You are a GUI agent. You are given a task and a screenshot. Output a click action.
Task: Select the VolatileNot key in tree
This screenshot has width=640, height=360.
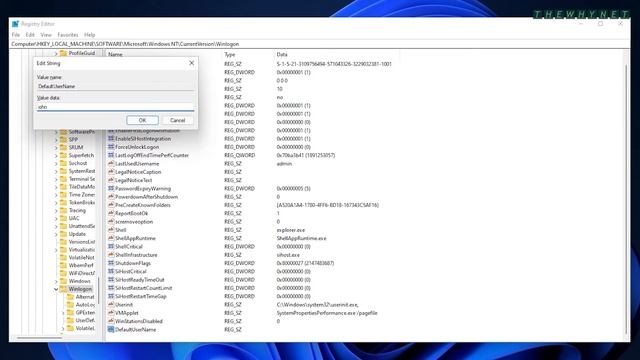pos(82,258)
